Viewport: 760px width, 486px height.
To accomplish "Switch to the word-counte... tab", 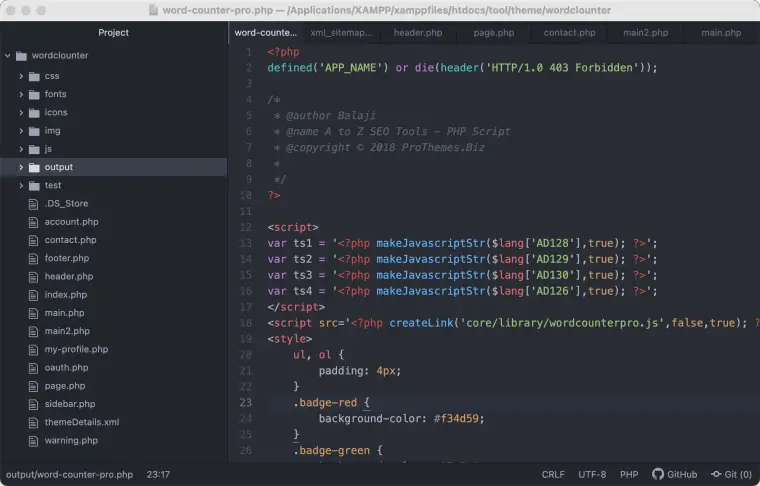I will tap(266, 33).
